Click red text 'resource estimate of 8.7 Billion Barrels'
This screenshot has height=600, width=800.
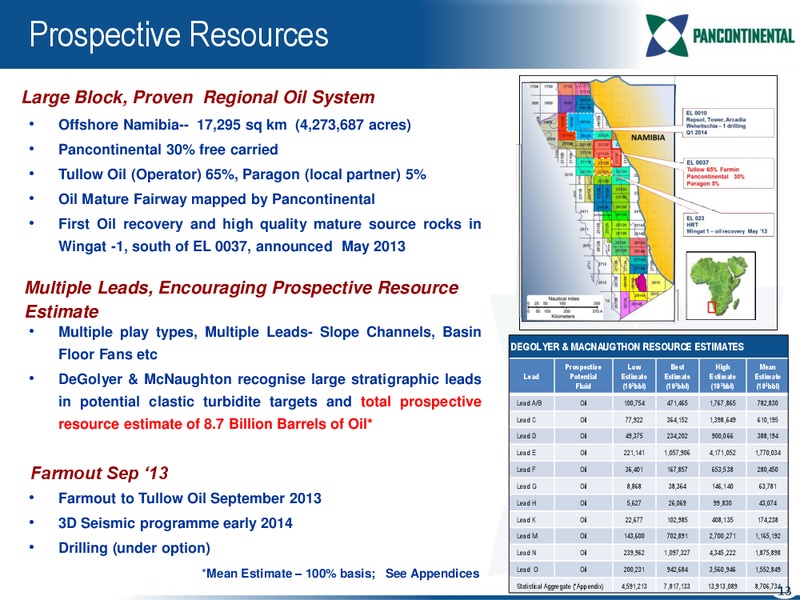[215, 424]
